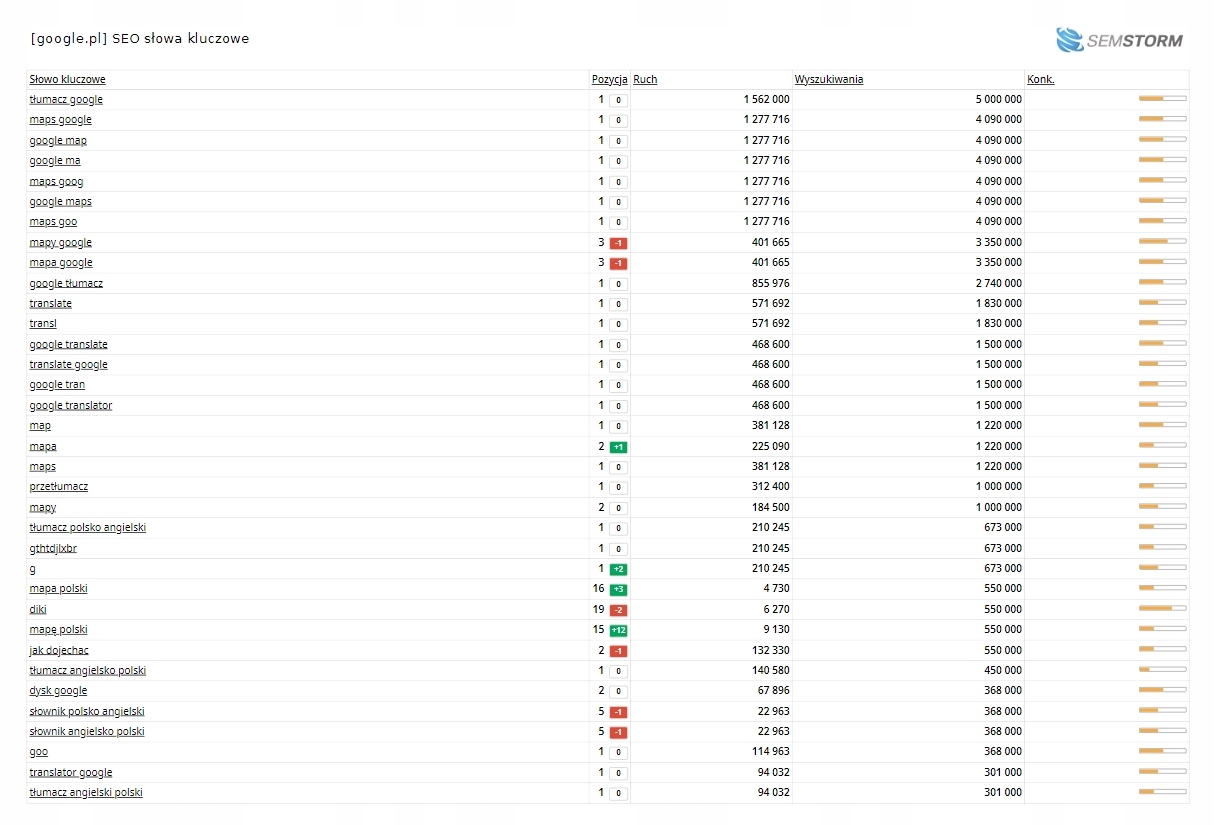The height and width of the screenshot is (825, 1215).
Task: Open keyword link maps goo
Action: click(53, 222)
